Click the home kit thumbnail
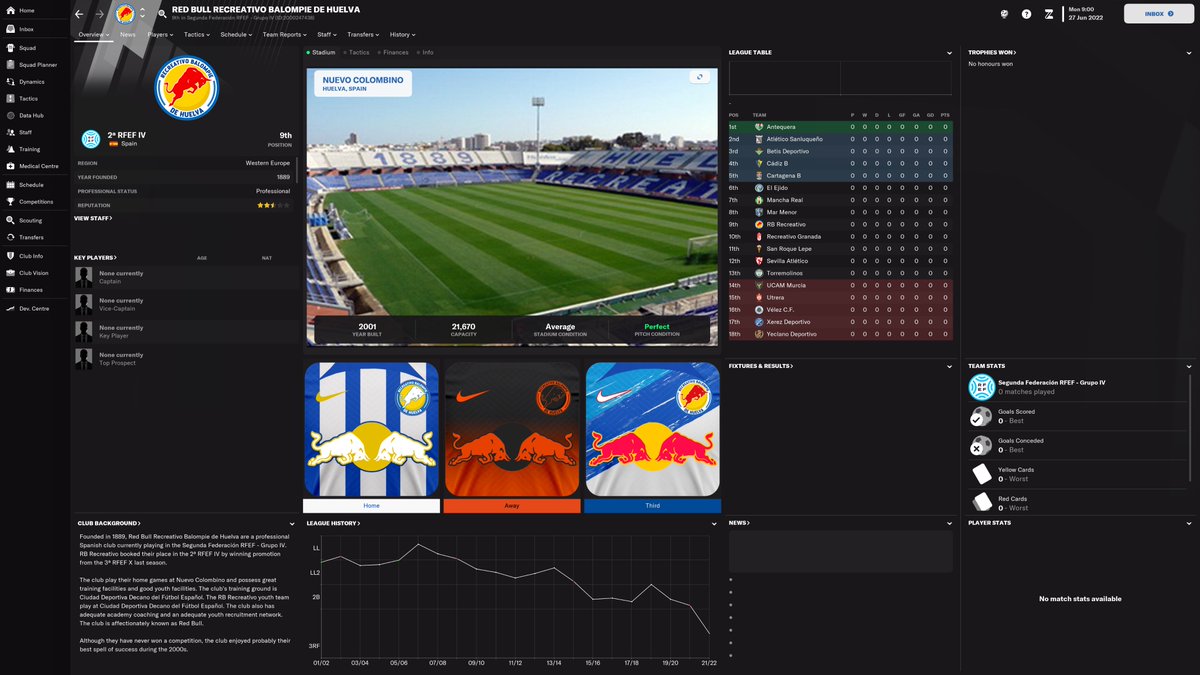Viewport: 1200px width, 675px height. 372,429
